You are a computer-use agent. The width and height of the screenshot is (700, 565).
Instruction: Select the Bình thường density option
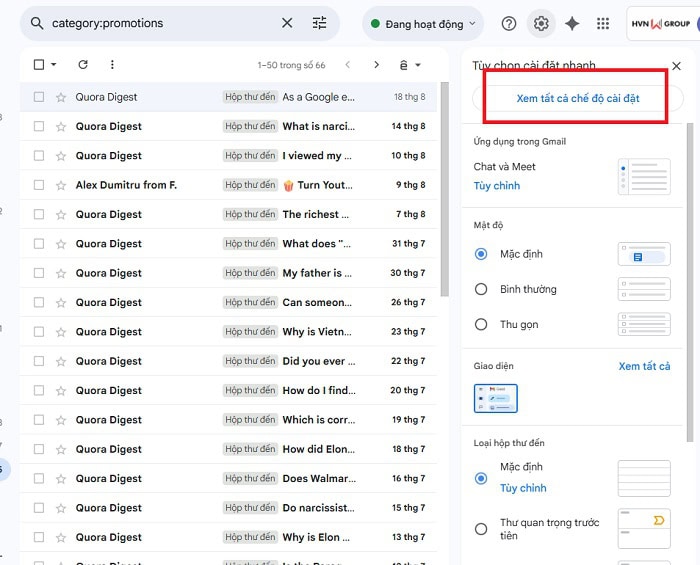point(481,289)
